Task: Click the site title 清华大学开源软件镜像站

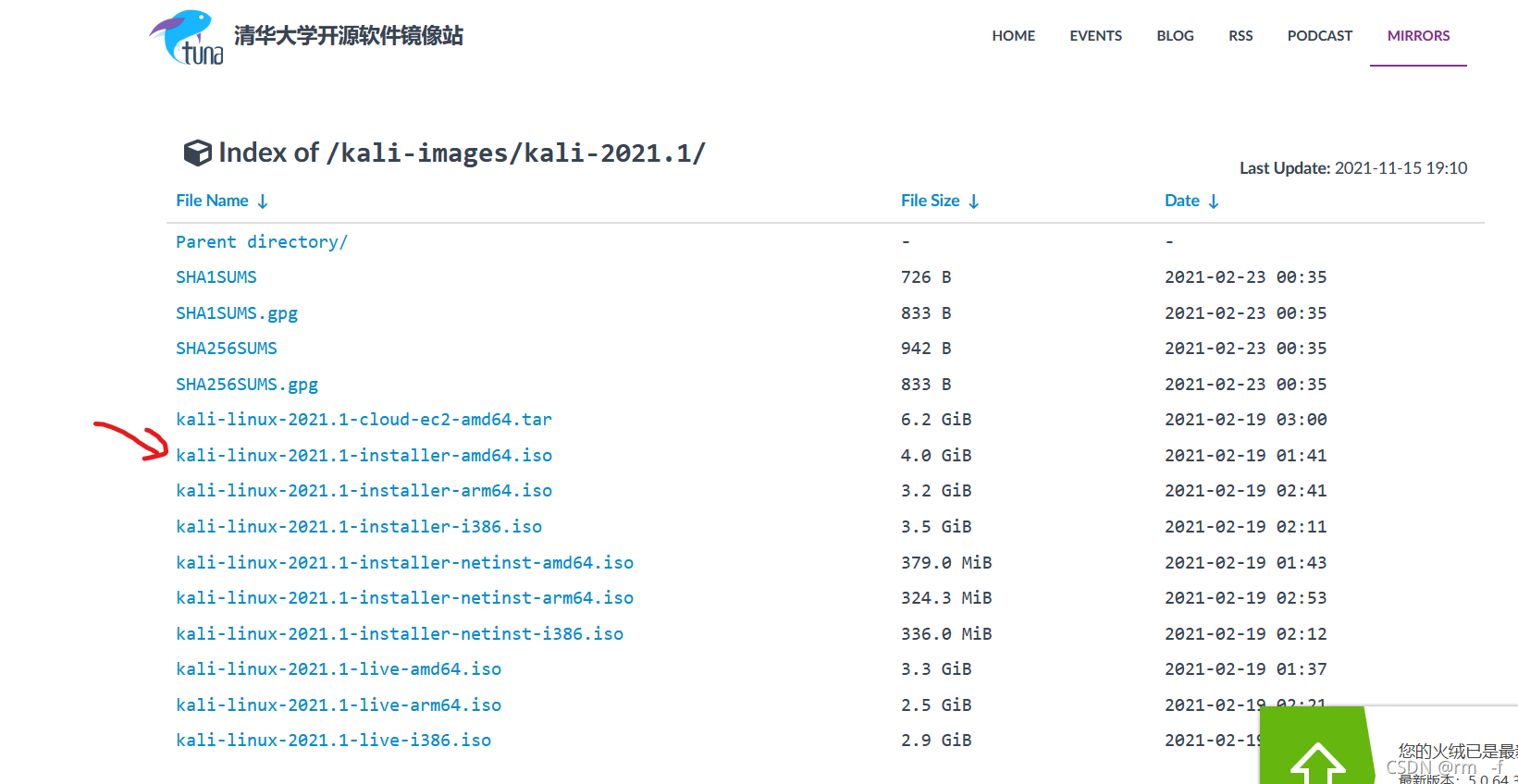Action: coord(349,36)
